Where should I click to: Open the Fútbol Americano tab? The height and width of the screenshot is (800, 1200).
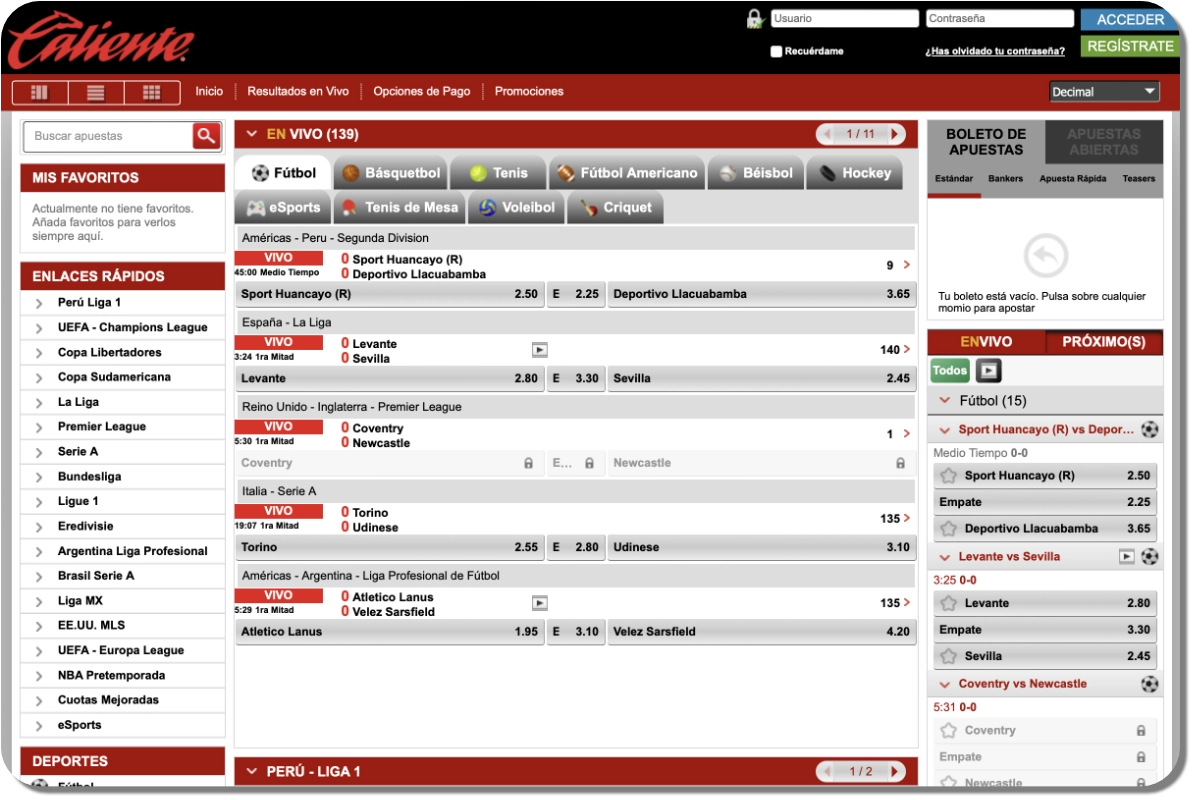coord(627,173)
